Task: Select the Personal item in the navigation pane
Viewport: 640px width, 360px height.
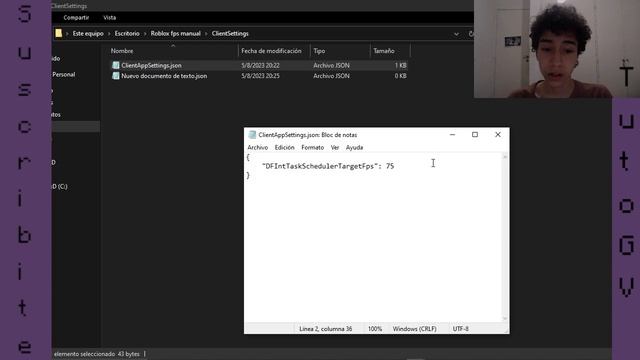Action: pyautogui.click(x=64, y=74)
